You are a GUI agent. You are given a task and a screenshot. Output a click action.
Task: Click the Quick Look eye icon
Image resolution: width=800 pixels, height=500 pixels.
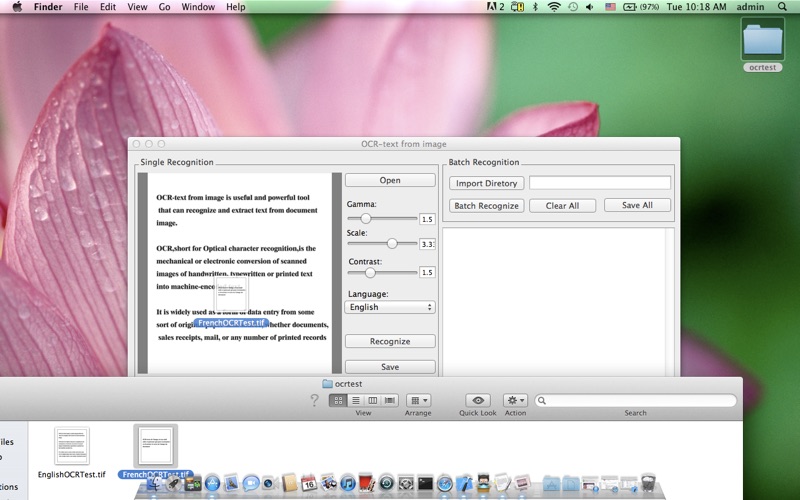coord(478,401)
